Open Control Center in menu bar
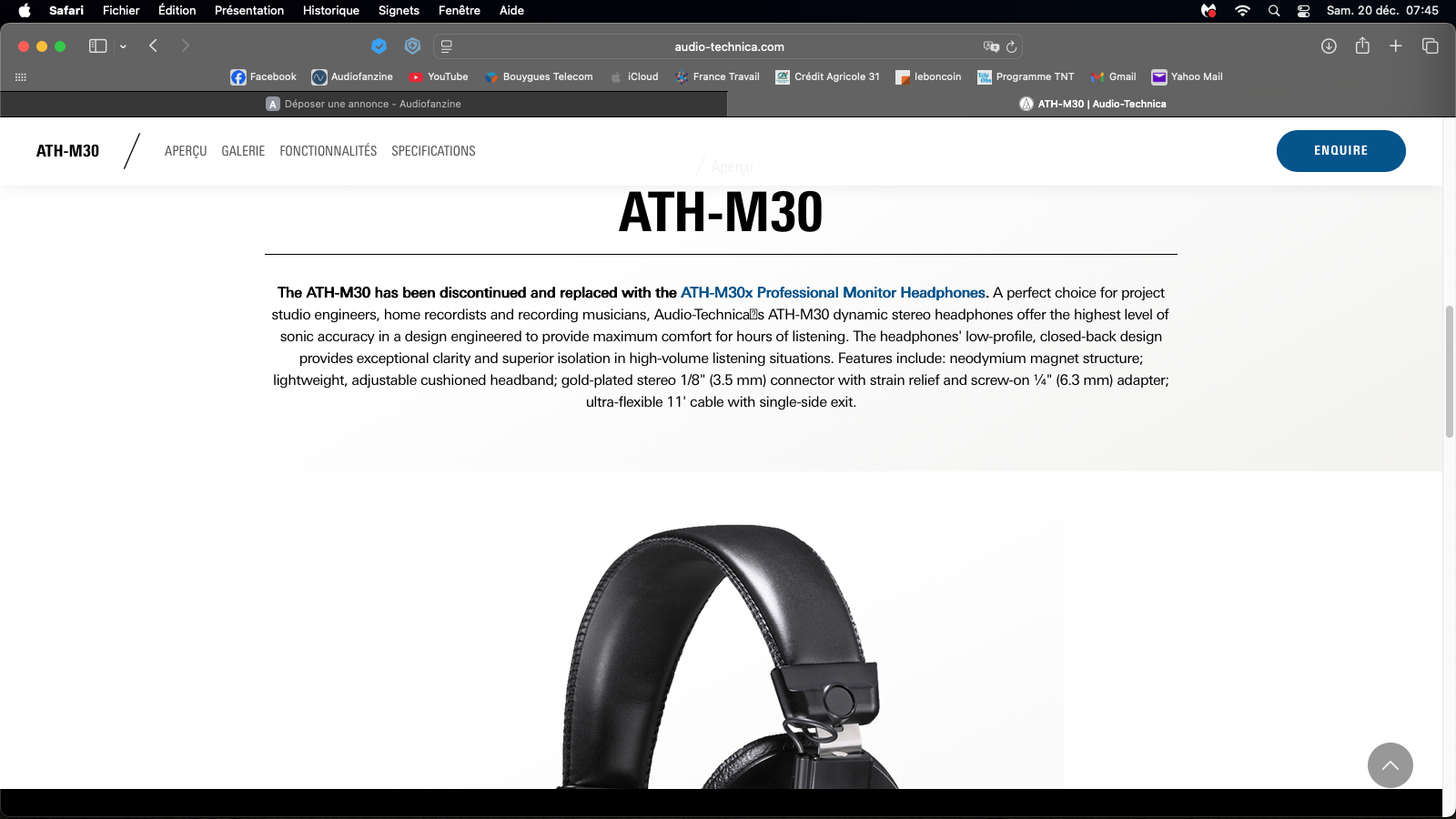The height and width of the screenshot is (819, 1456). tap(1304, 11)
